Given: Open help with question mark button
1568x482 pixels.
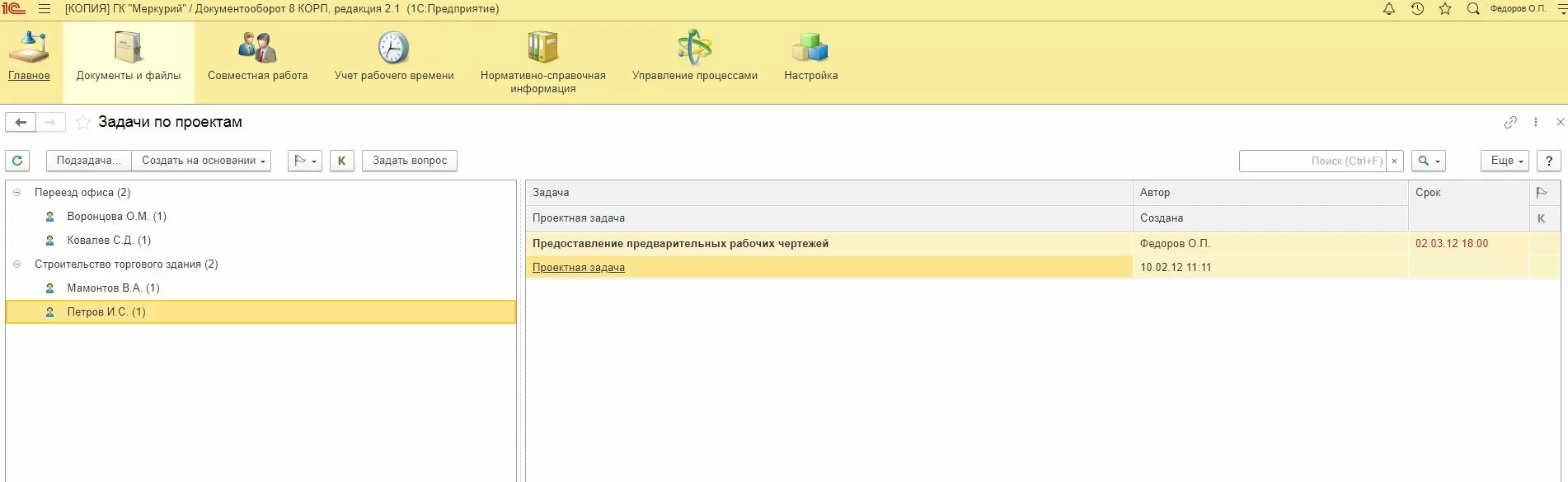Looking at the screenshot, I should coord(1549,161).
